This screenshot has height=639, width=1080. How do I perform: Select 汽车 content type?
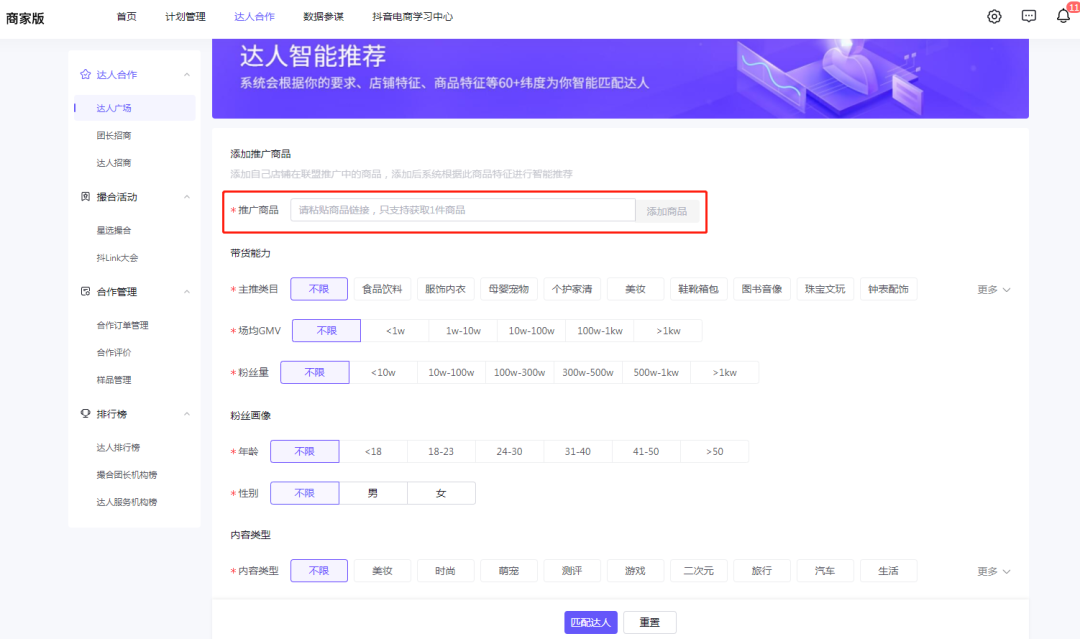point(825,571)
